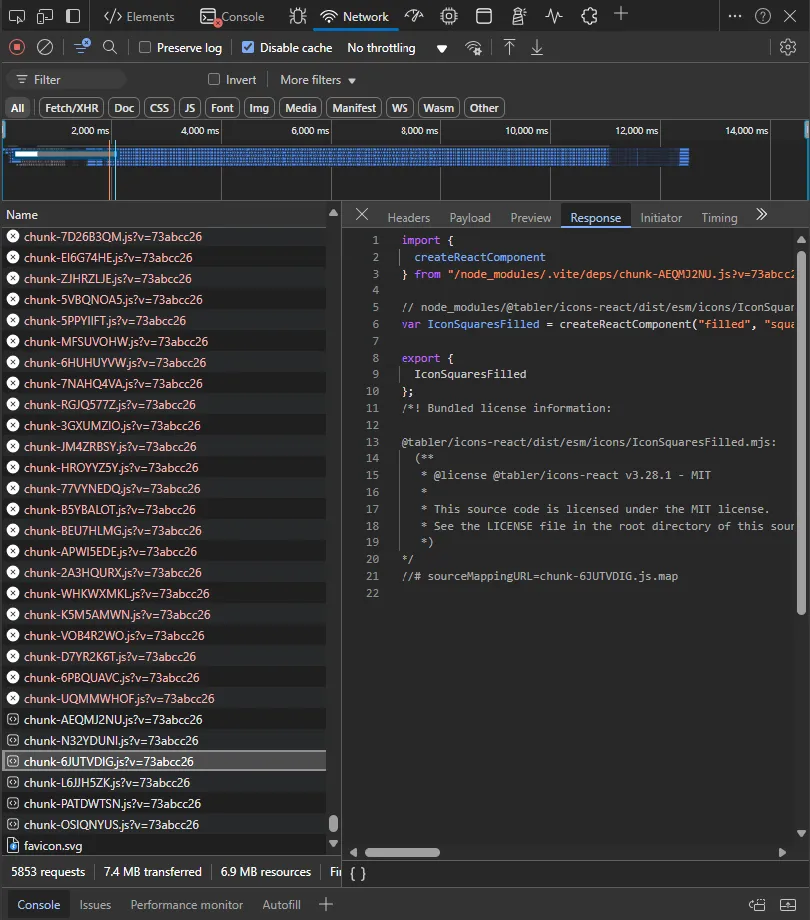Import HAR file upload arrow
Image resolution: width=810 pixels, height=920 pixels.
510,47
